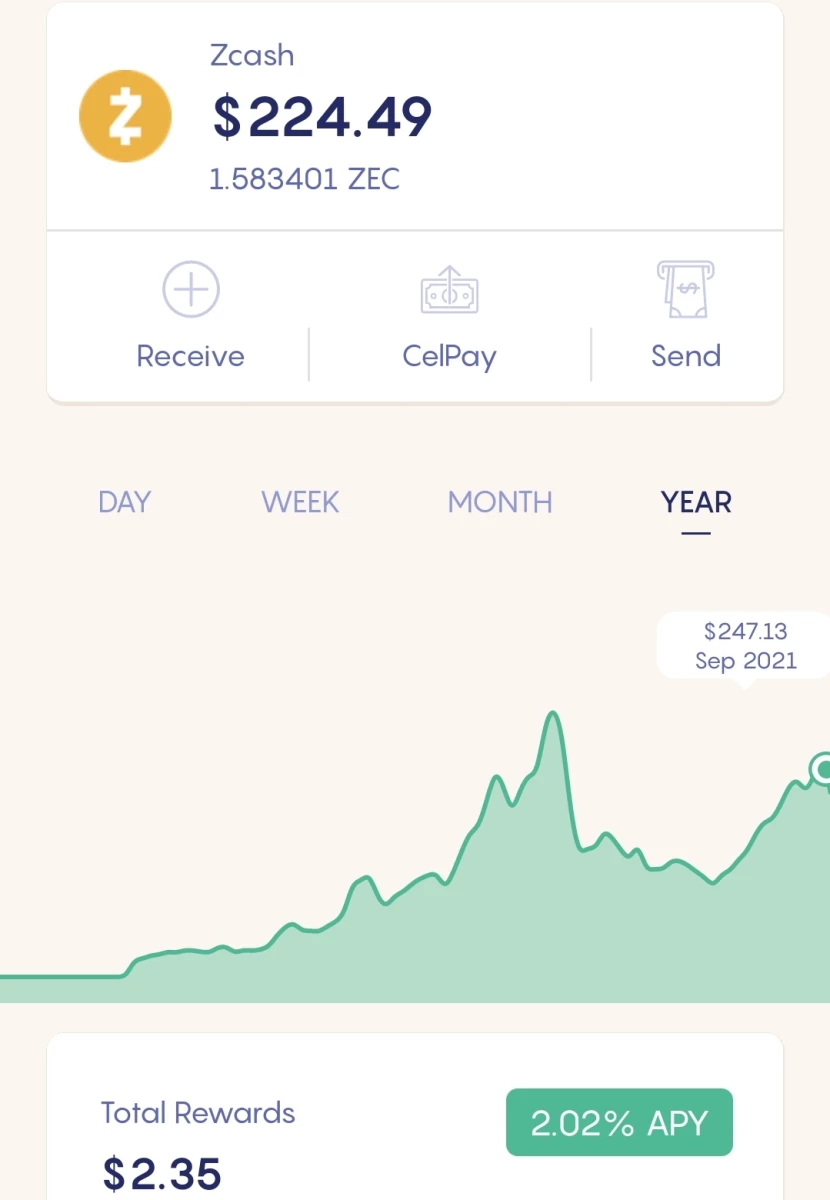This screenshot has height=1200, width=830.
Task: Open the Total Rewards card
Action: coord(415,1117)
